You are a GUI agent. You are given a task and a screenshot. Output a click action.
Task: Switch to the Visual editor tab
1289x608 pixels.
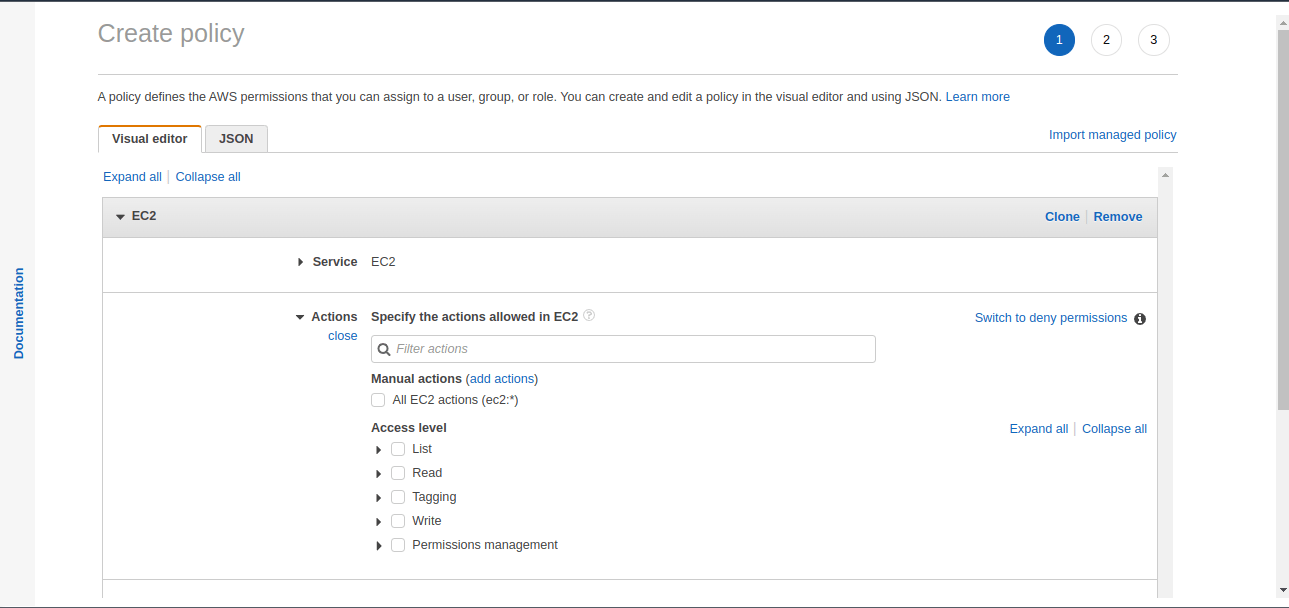[150, 139]
